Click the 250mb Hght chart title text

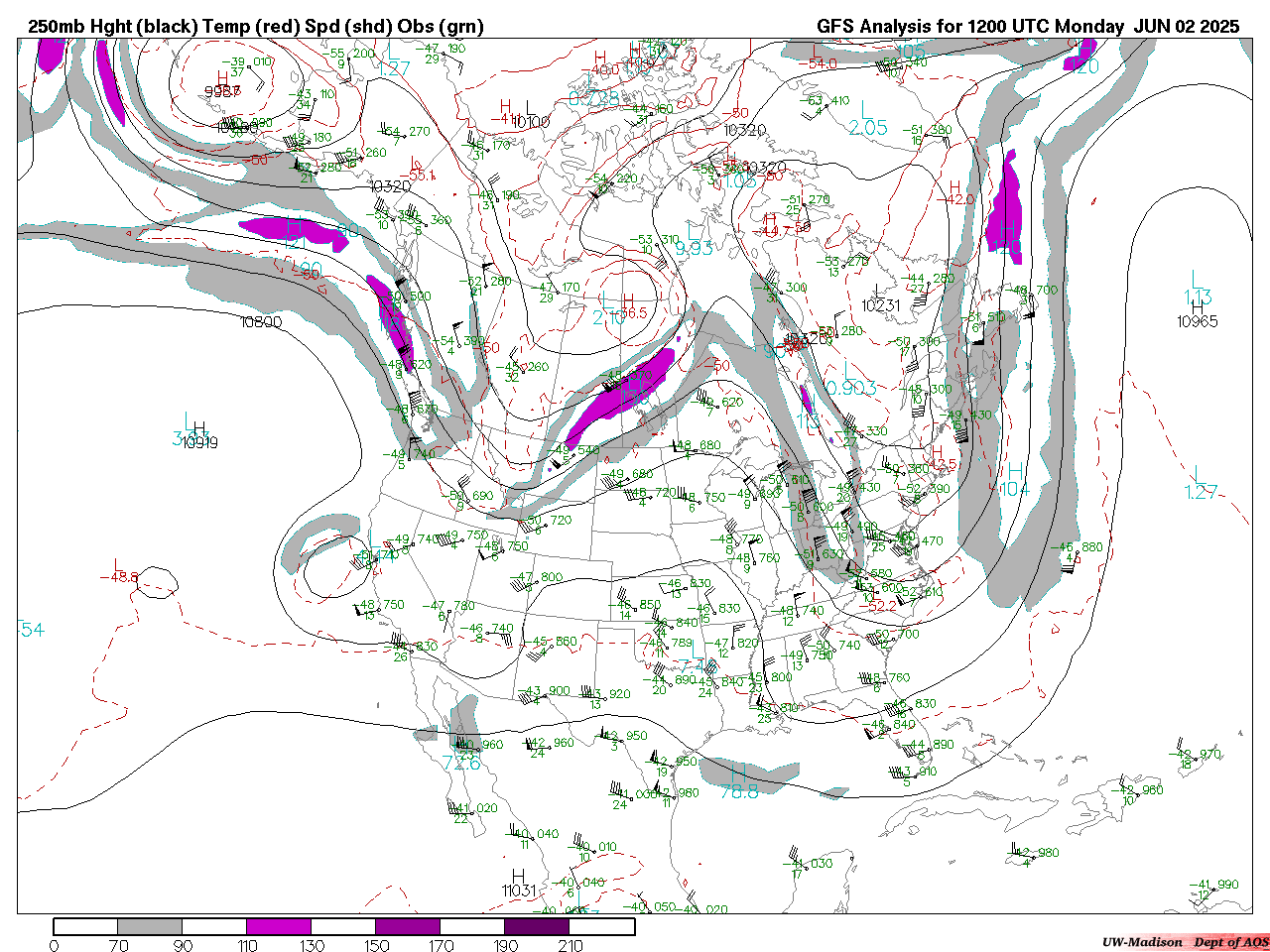point(256,26)
